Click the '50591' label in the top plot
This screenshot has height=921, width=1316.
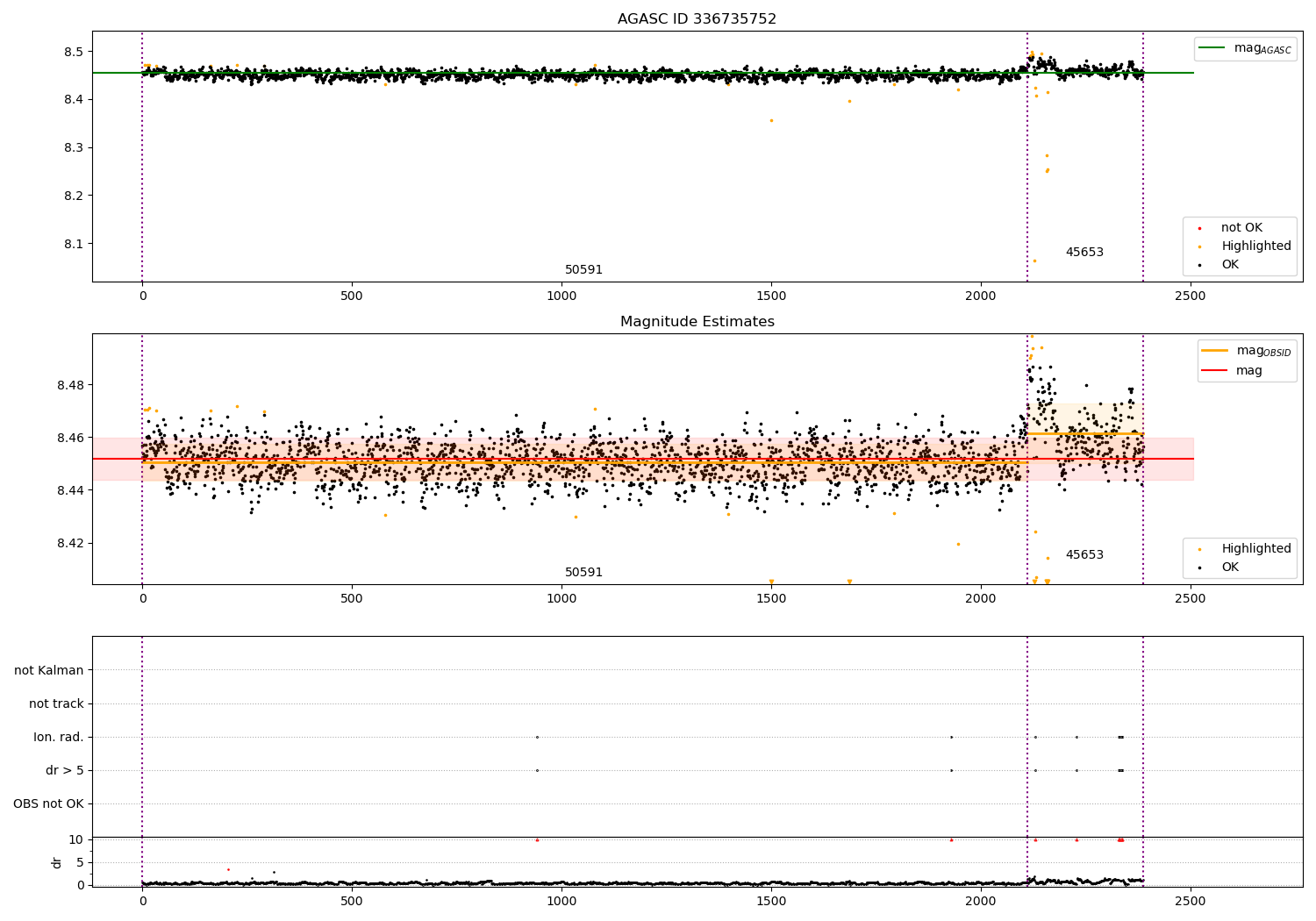[x=583, y=270]
